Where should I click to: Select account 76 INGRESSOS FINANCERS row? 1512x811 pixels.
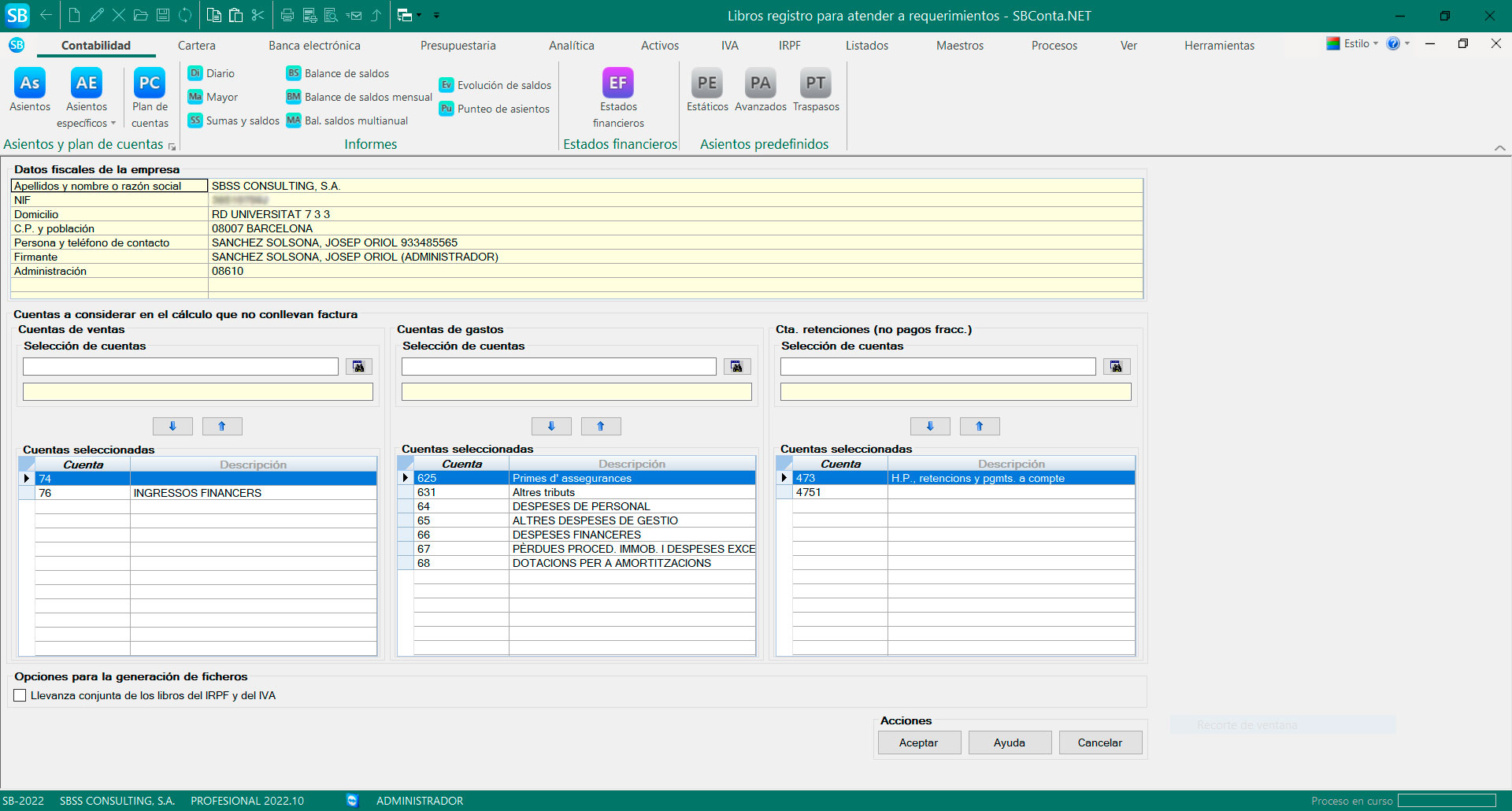tap(197, 493)
